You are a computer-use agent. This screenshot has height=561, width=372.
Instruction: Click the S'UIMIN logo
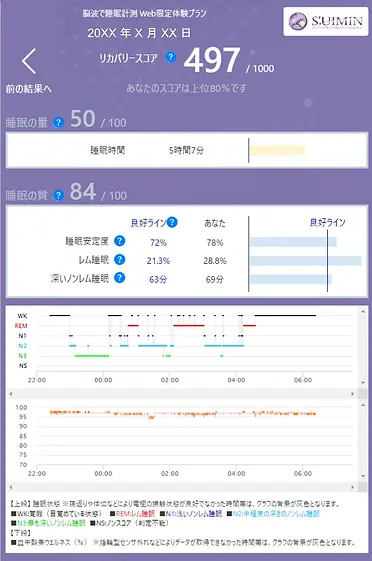pos(326,21)
